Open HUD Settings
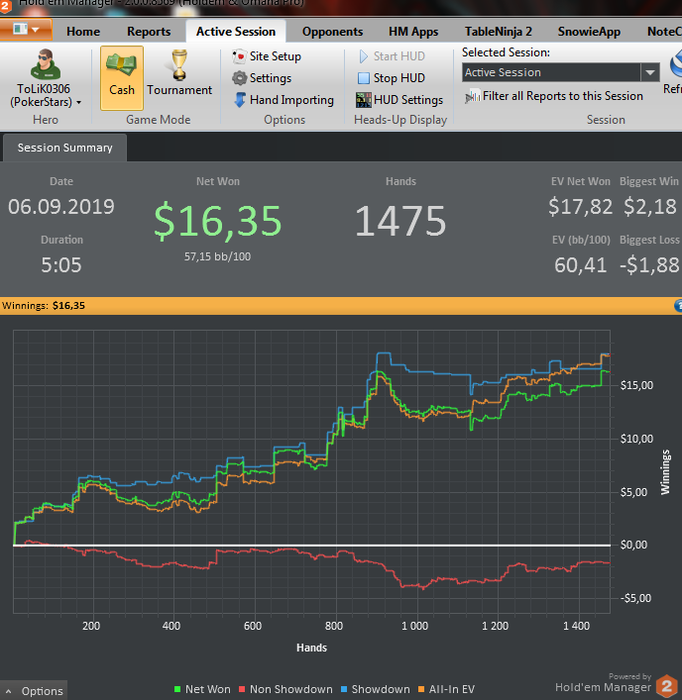 pyautogui.click(x=399, y=100)
